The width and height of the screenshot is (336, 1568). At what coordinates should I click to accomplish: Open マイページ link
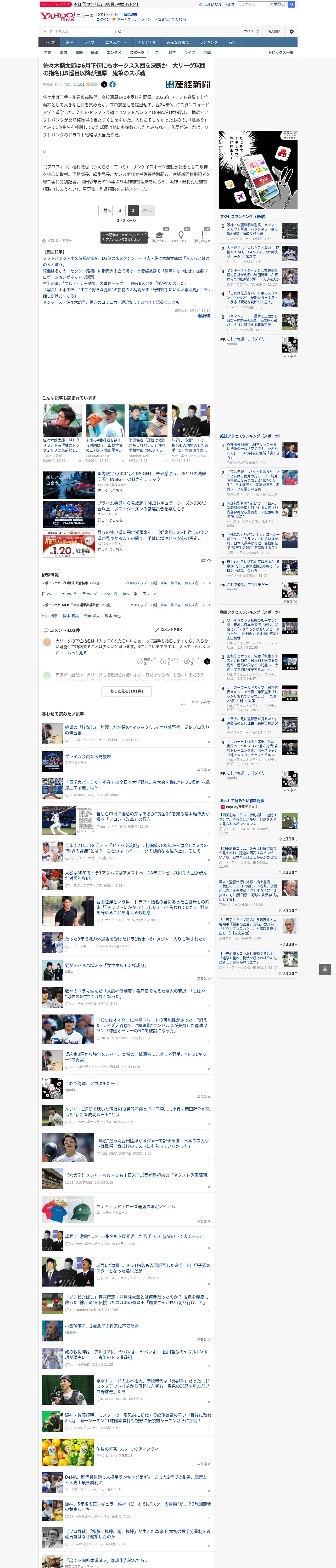pyautogui.click(x=252, y=32)
